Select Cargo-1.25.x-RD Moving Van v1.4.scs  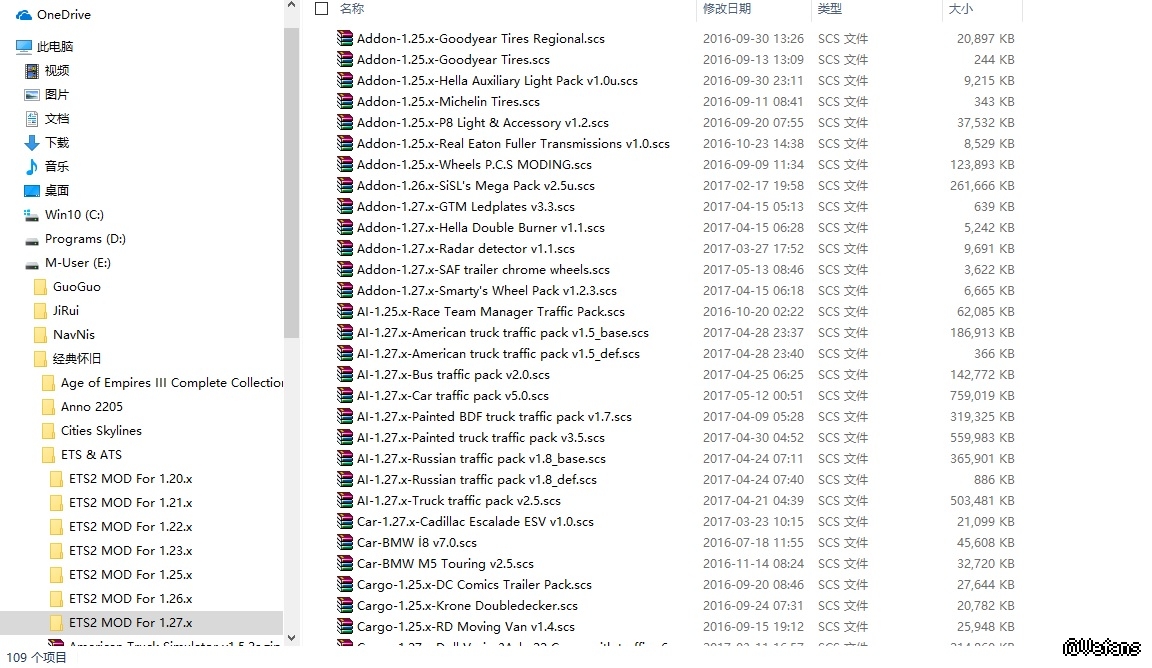point(466,627)
